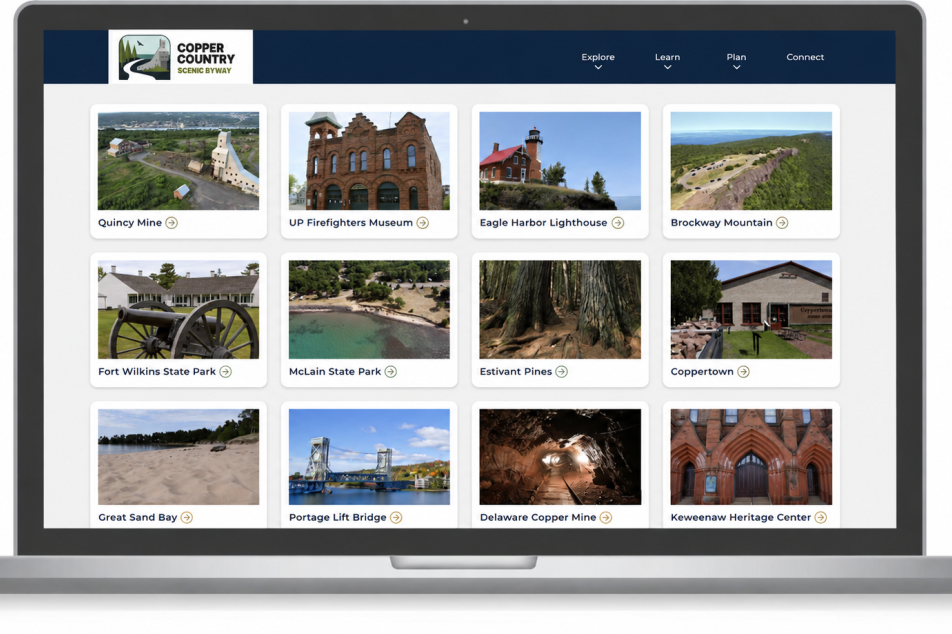The height and width of the screenshot is (634, 952).
Task: Click the Copper Country Scenic Byway logo
Action: pos(180,56)
